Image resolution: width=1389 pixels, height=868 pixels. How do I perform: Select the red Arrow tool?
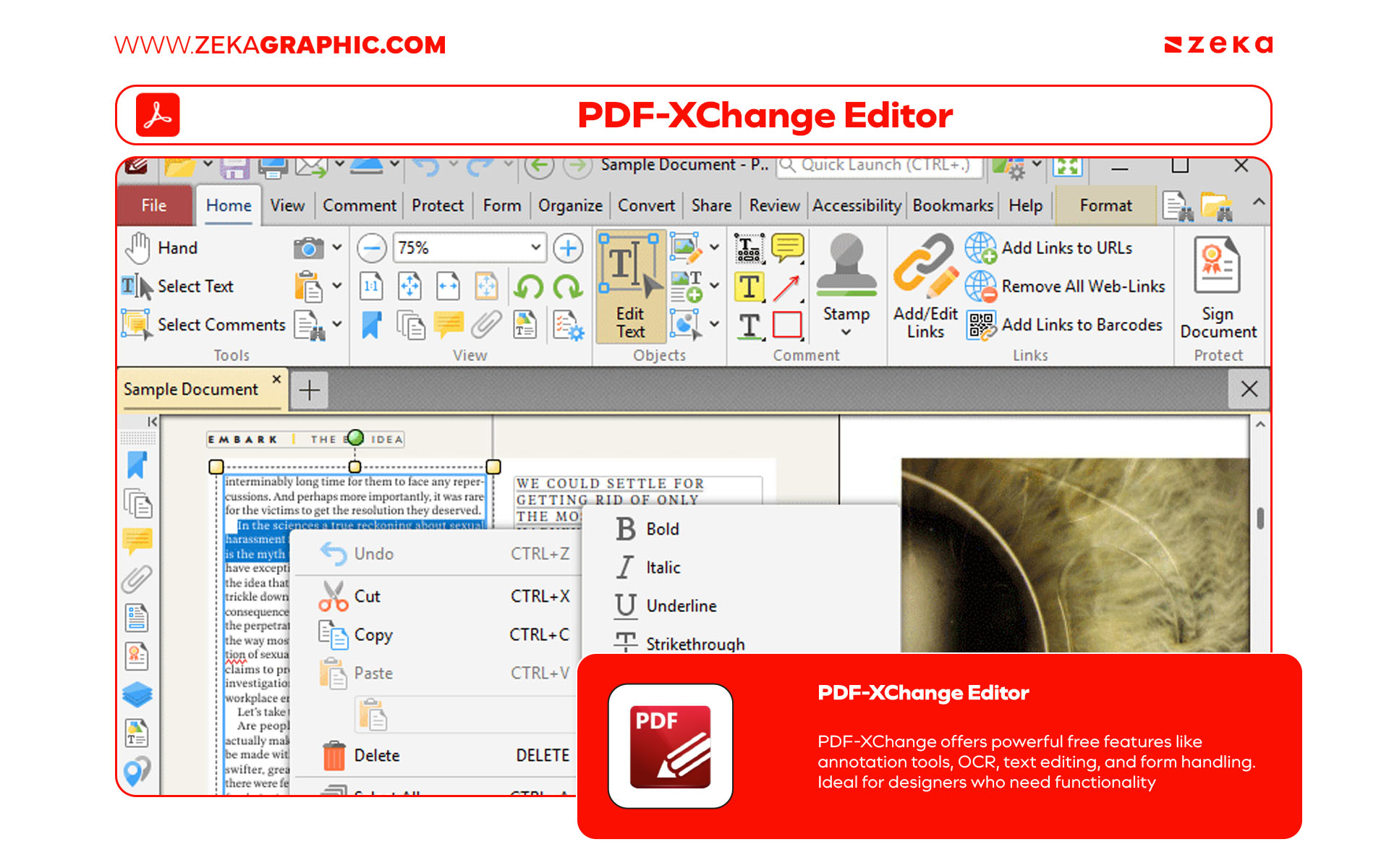788,287
